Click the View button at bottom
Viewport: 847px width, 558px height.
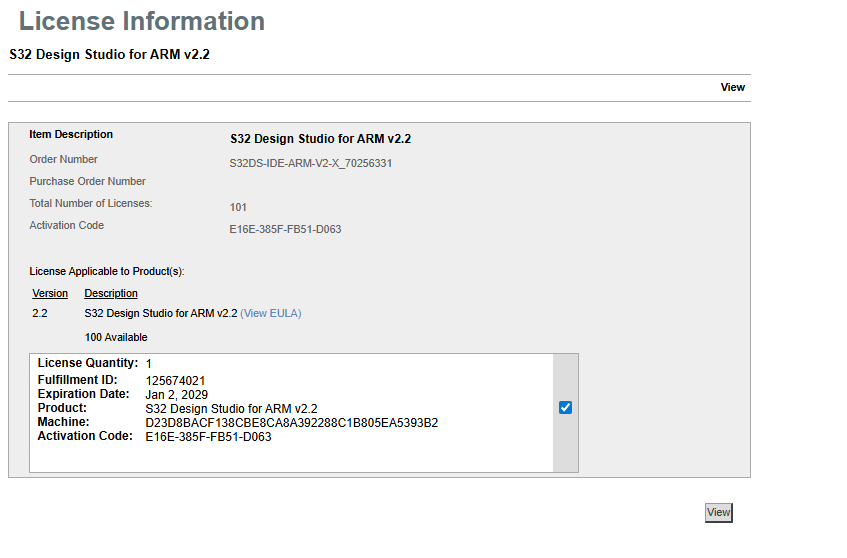pyautogui.click(x=718, y=512)
